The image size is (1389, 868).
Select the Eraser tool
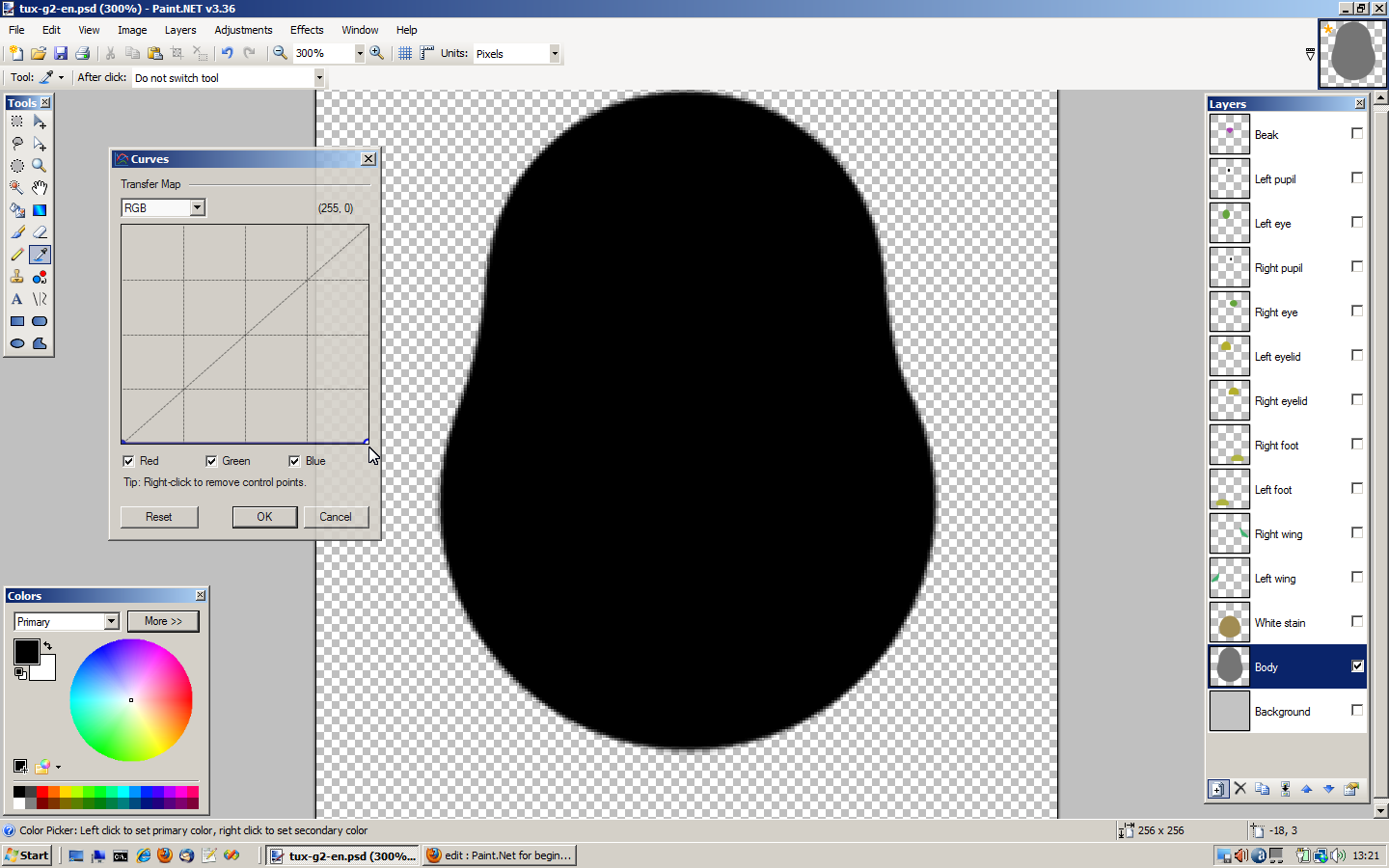[40, 232]
